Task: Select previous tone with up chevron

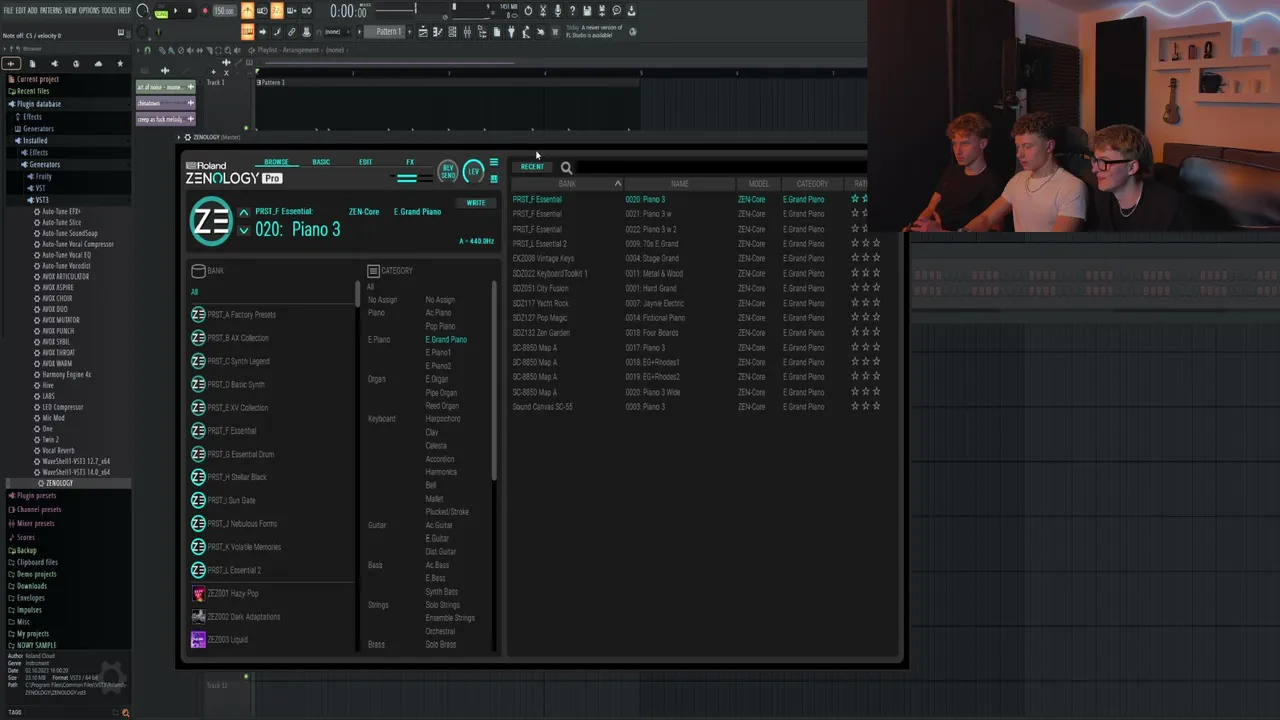Action: point(244,212)
